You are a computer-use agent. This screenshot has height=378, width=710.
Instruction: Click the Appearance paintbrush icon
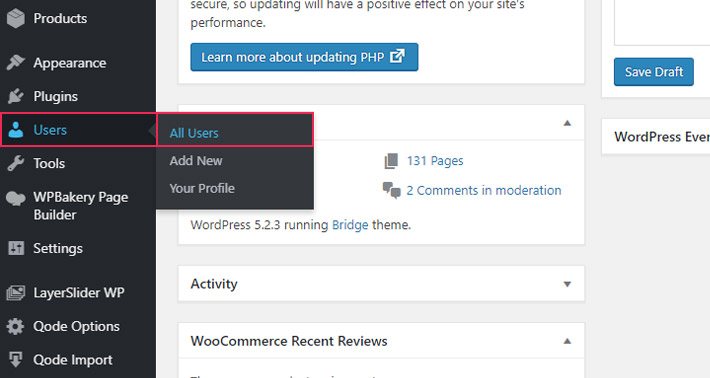pos(16,62)
